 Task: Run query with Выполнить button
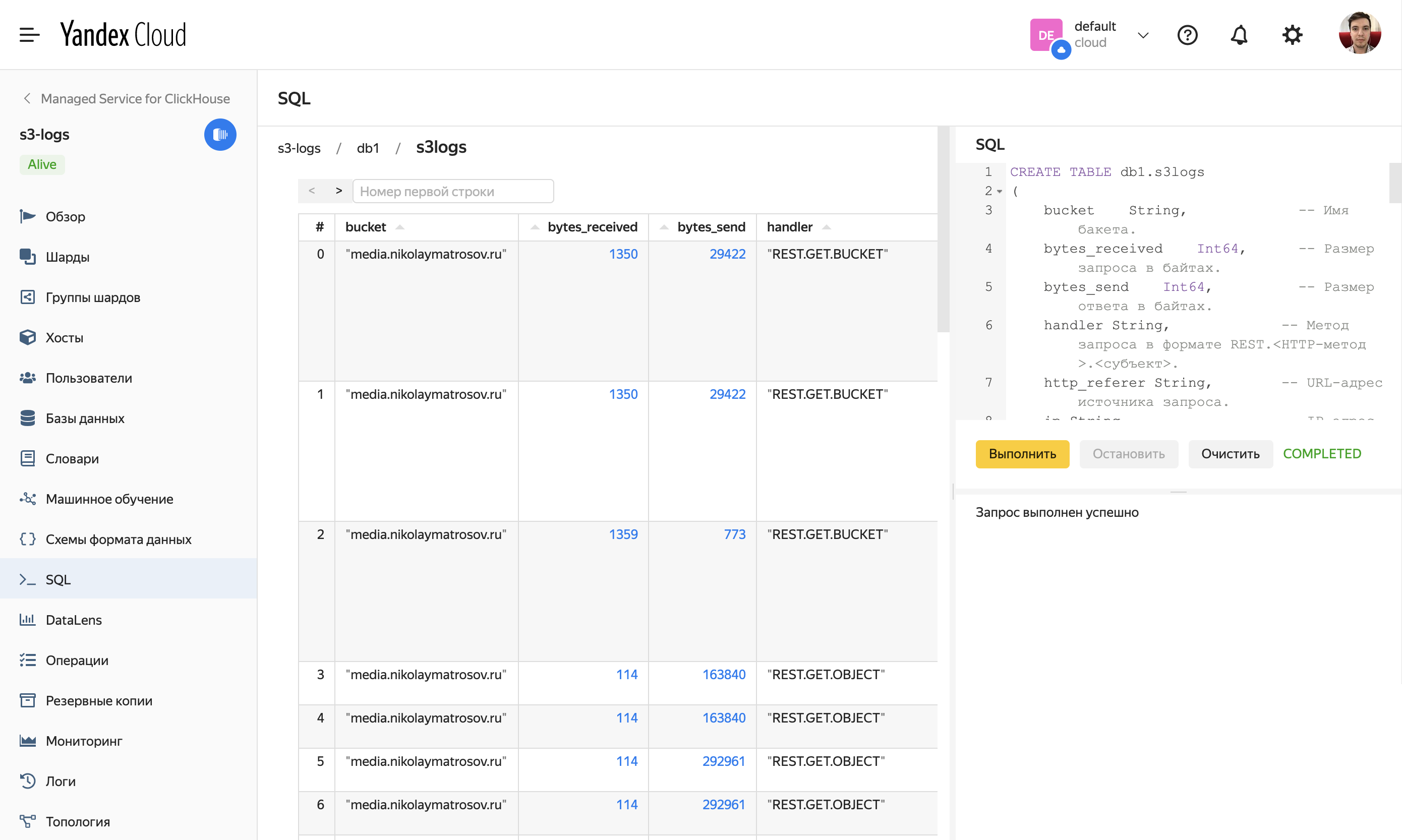[1022, 454]
